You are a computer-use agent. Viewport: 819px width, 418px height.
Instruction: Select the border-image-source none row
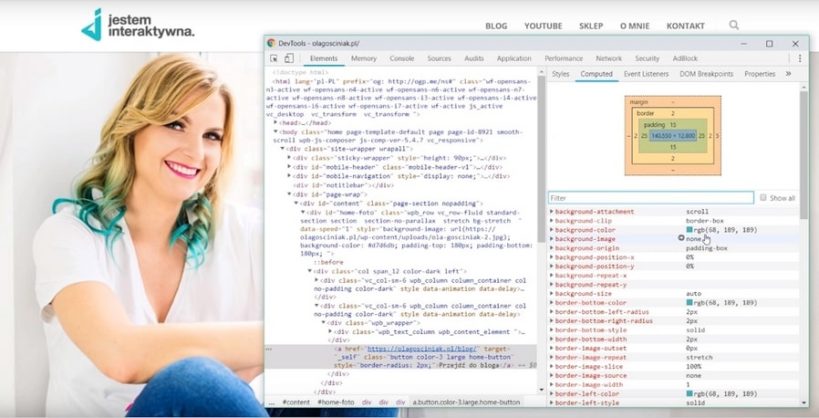pyautogui.click(x=673, y=375)
